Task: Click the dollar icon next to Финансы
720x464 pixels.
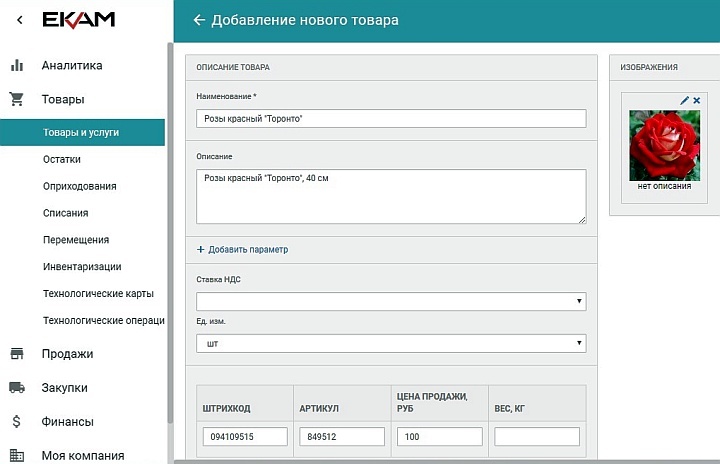Action: (x=17, y=422)
